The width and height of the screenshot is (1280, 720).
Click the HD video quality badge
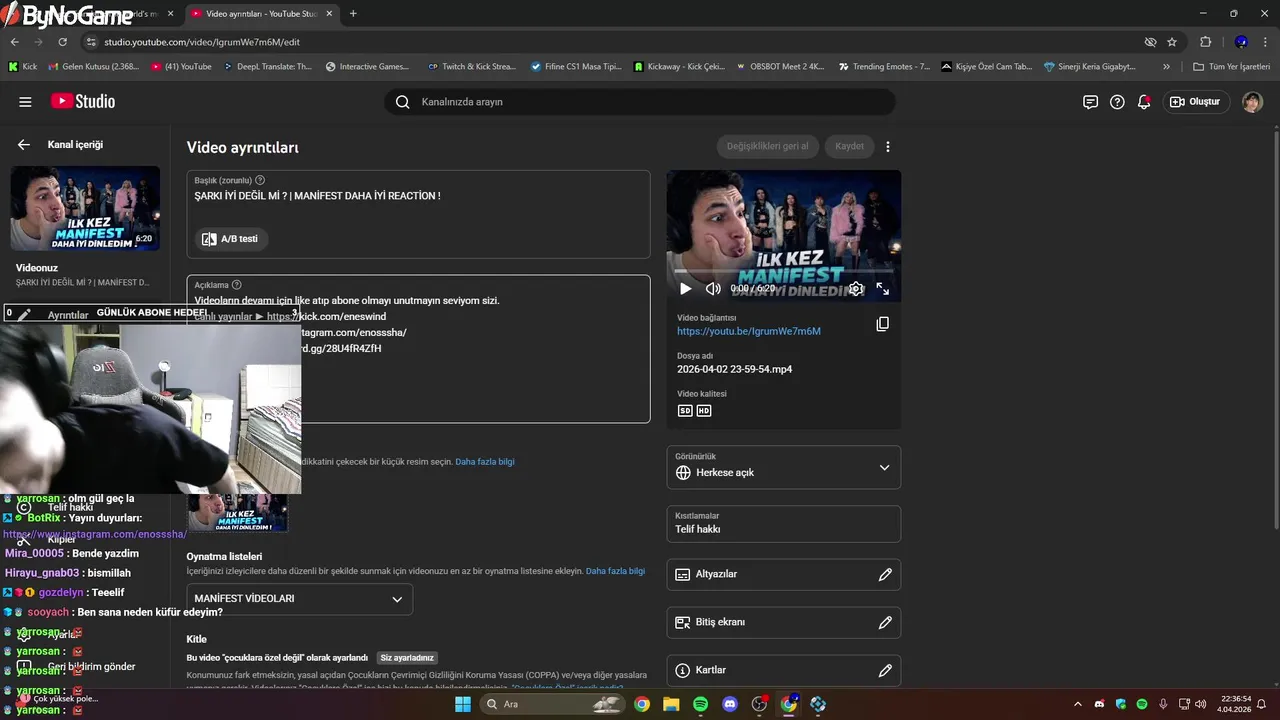coord(704,410)
